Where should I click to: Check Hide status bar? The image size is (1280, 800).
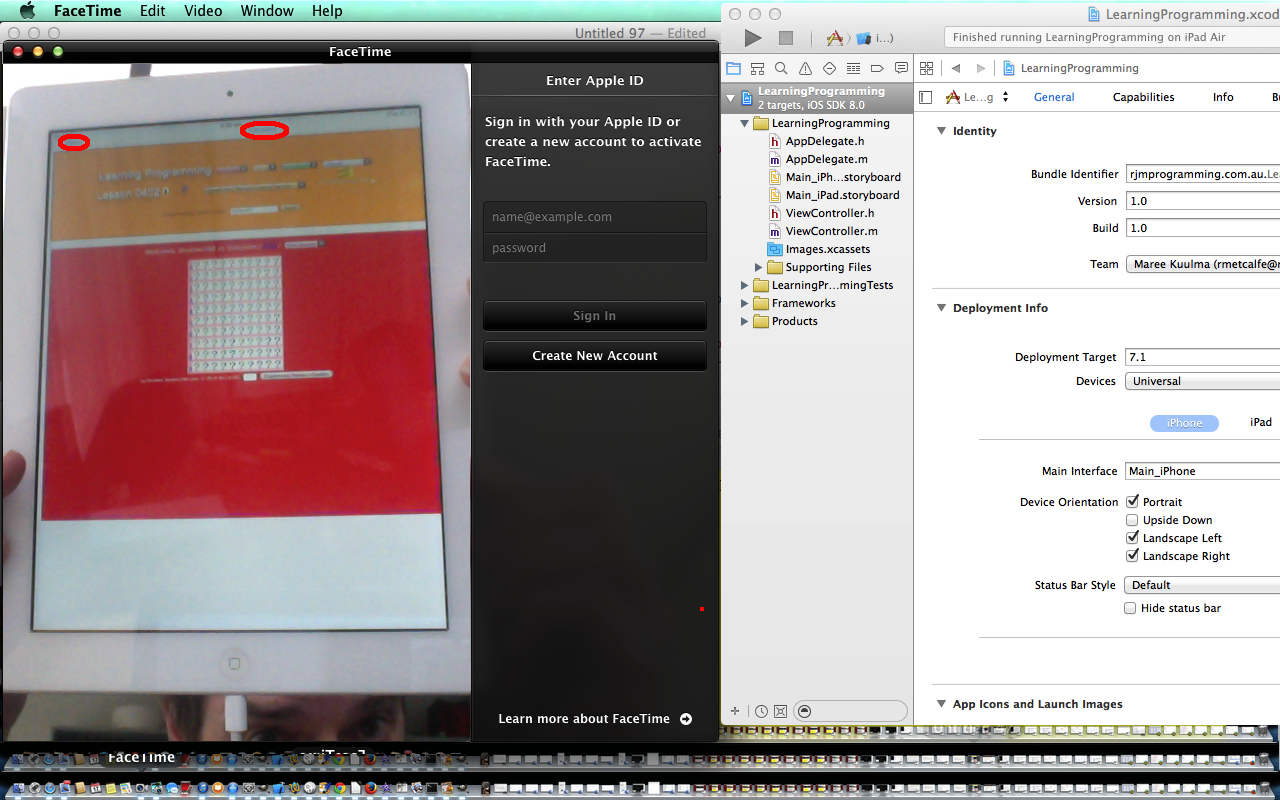pos(1130,608)
